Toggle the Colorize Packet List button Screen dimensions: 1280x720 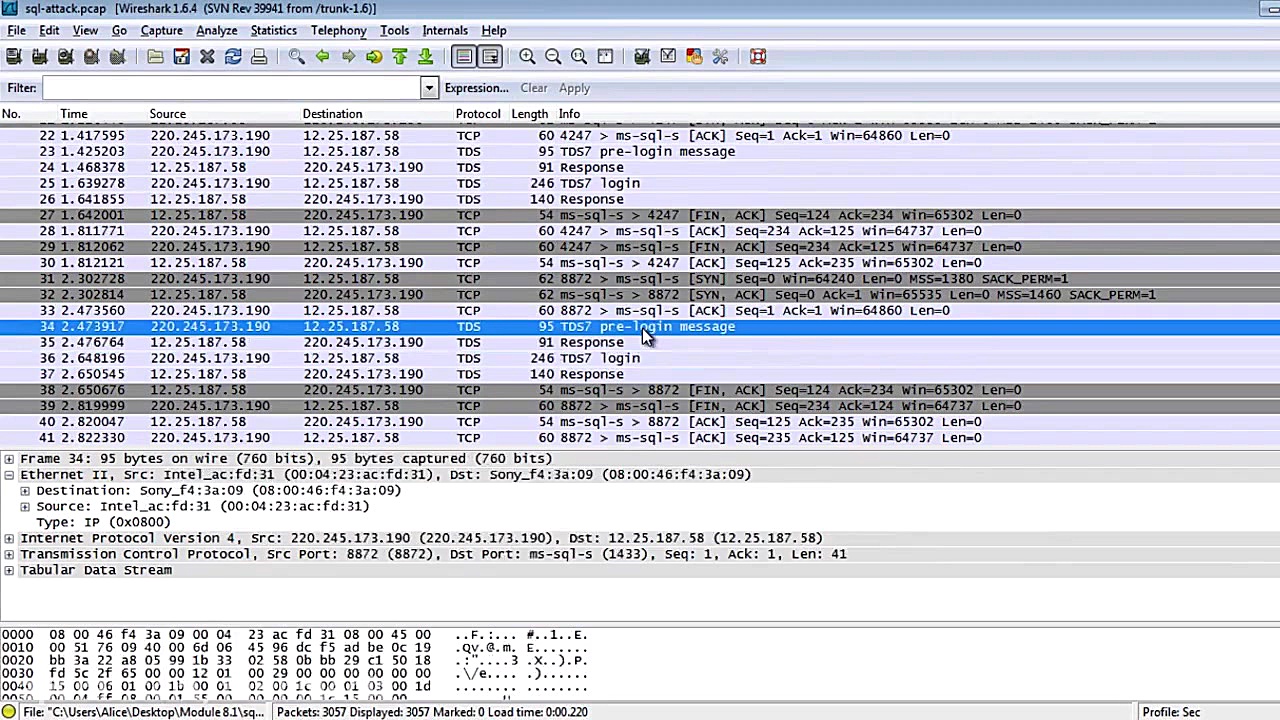[463, 57]
